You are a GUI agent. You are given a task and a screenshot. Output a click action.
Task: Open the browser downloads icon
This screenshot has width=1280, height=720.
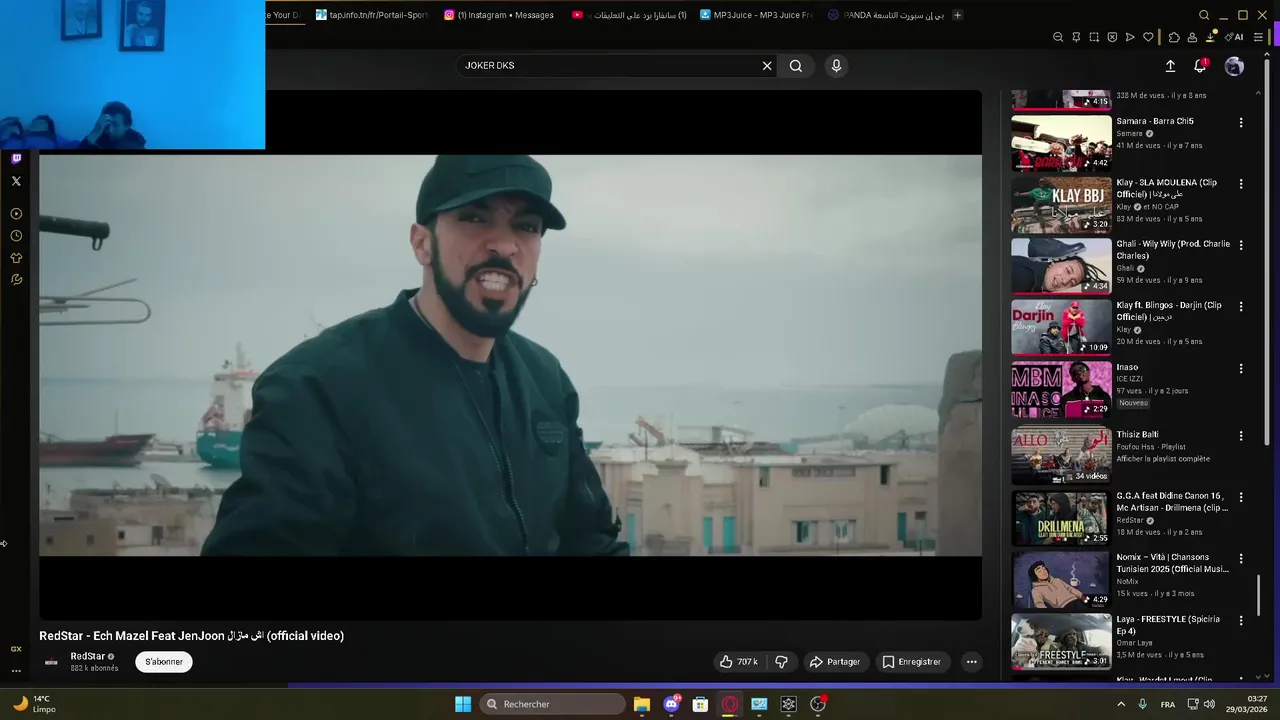pyautogui.click(x=1212, y=37)
